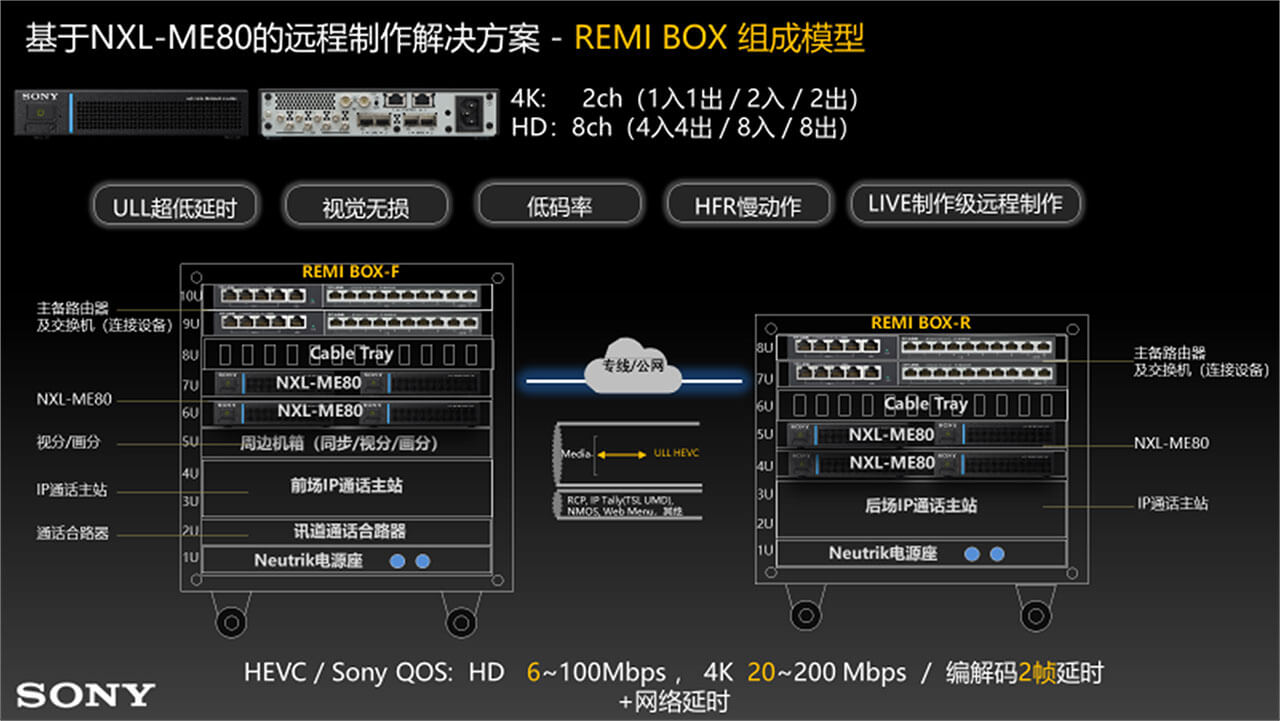Click the Cable Tray unit in REMI BOX-F
Screen dimensions: 1280x721
[x=348, y=354]
